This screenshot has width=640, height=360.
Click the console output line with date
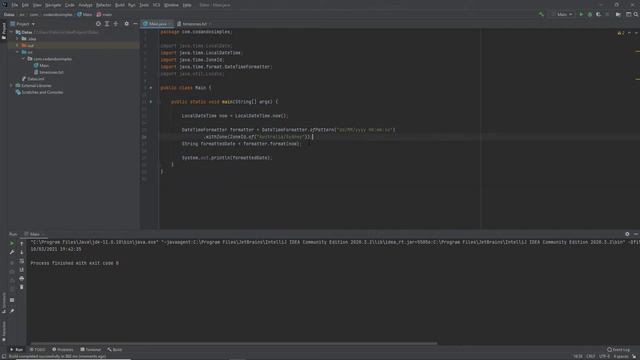point(56,249)
